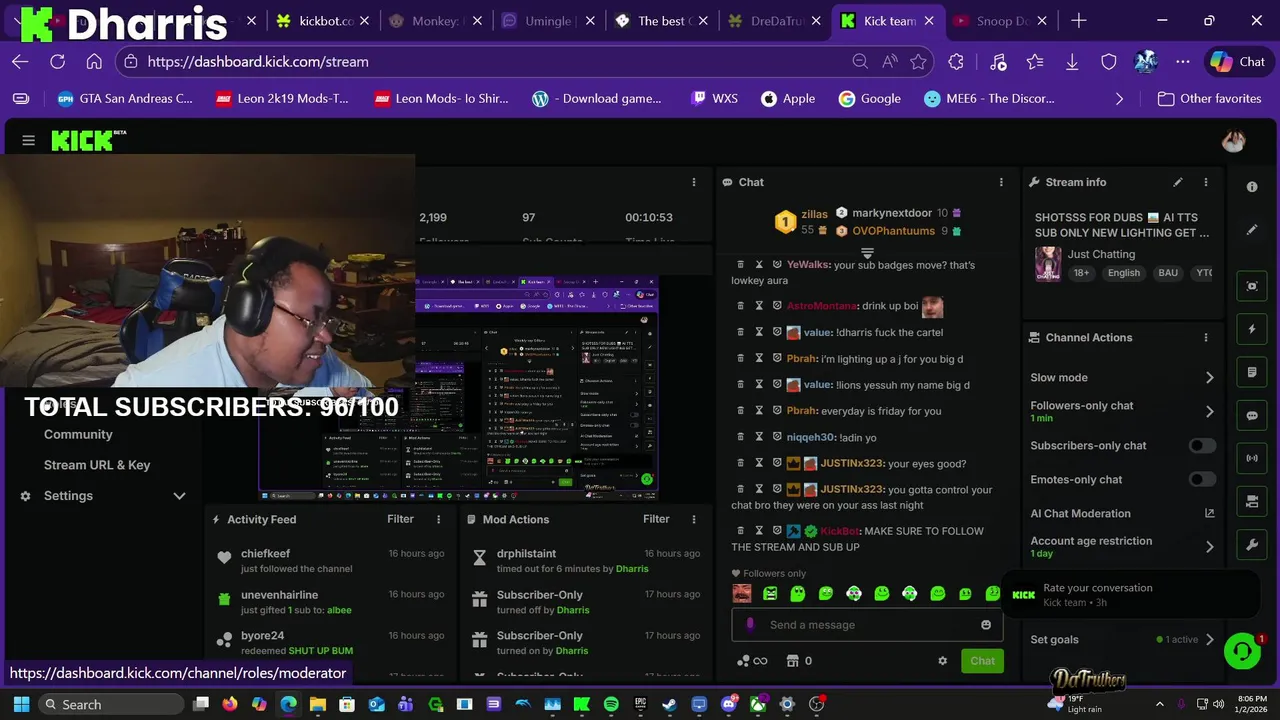Open Steam from taskbar

[x=669, y=704]
